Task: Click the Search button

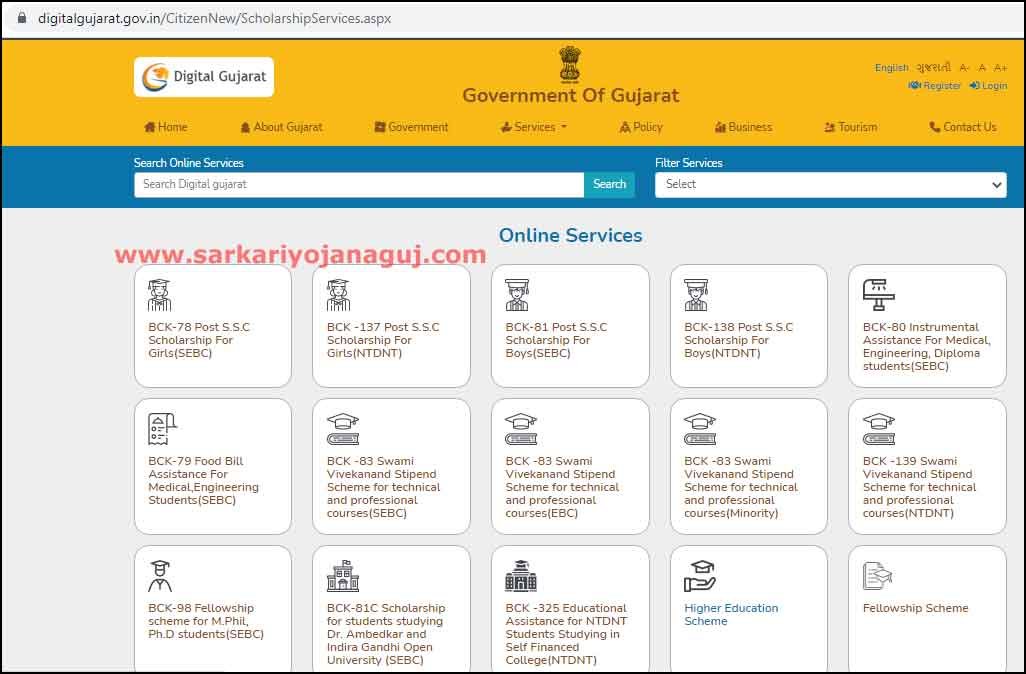Action: [609, 184]
